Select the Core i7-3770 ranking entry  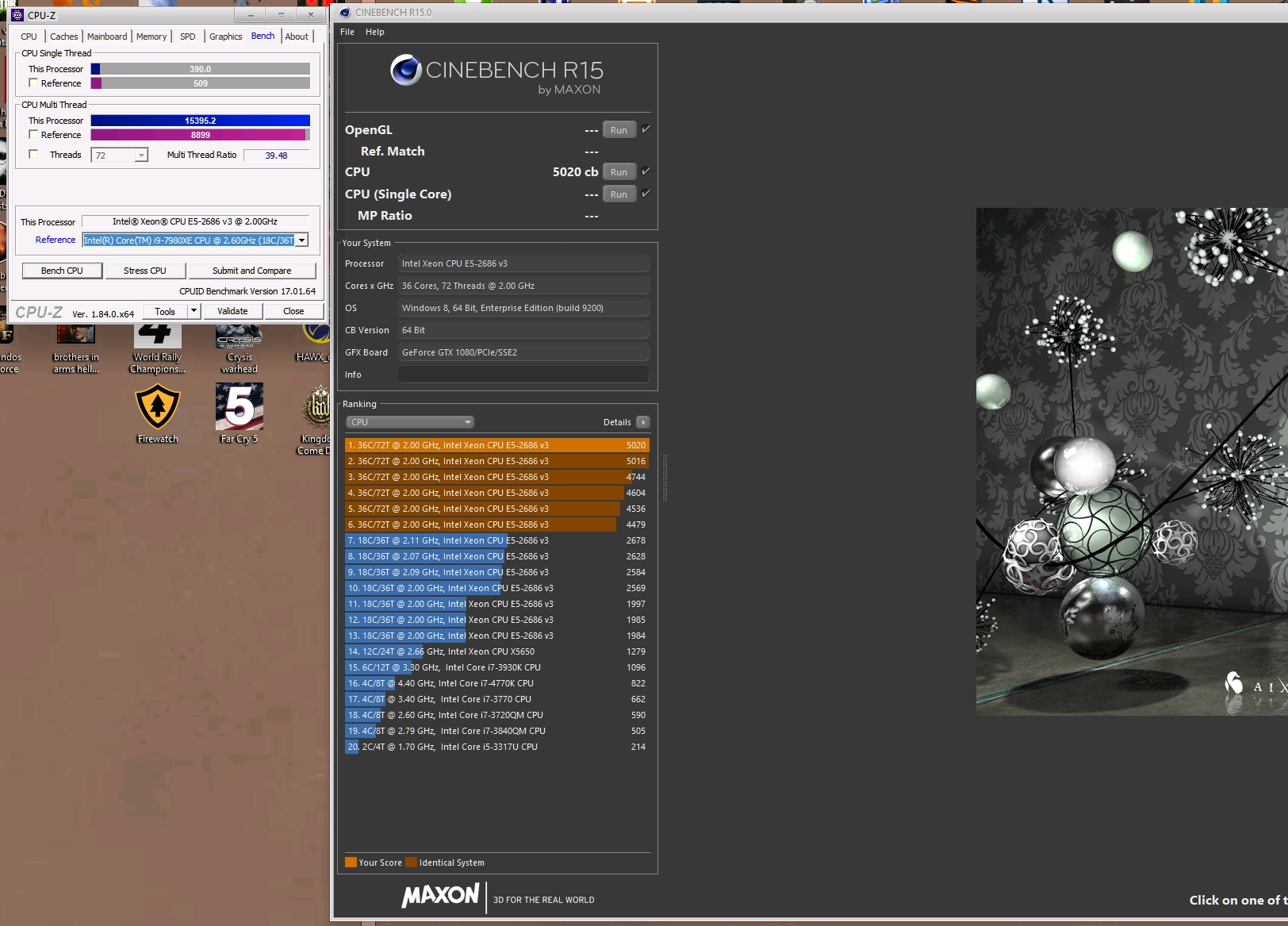point(497,699)
